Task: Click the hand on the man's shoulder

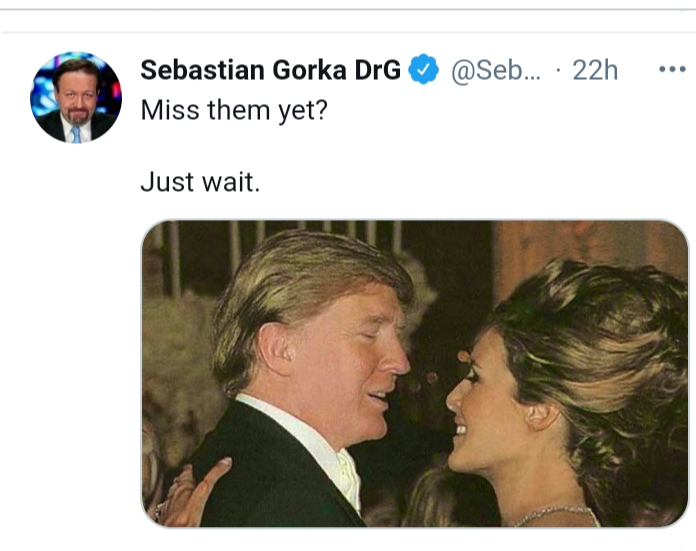Action: tap(192, 492)
